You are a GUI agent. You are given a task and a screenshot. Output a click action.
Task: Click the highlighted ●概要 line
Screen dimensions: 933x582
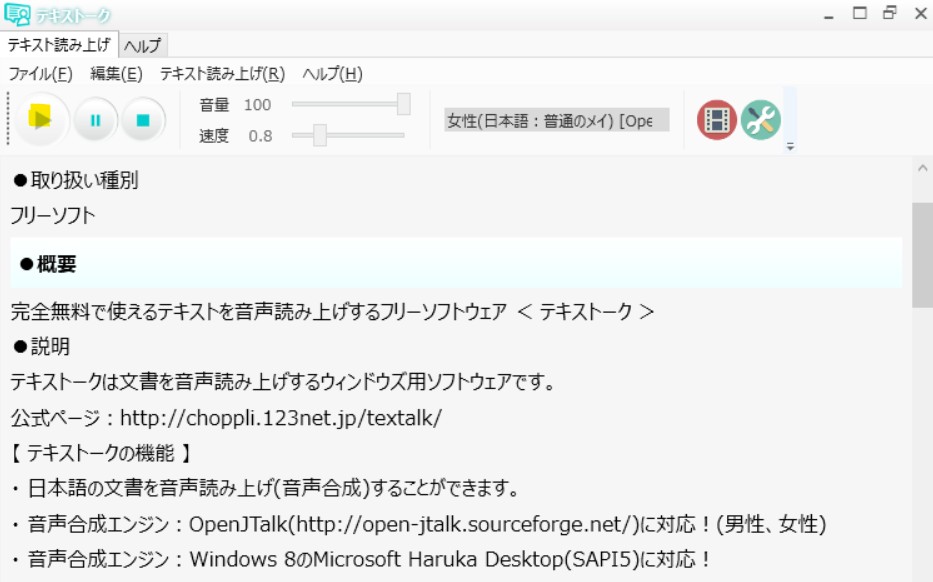(456, 264)
